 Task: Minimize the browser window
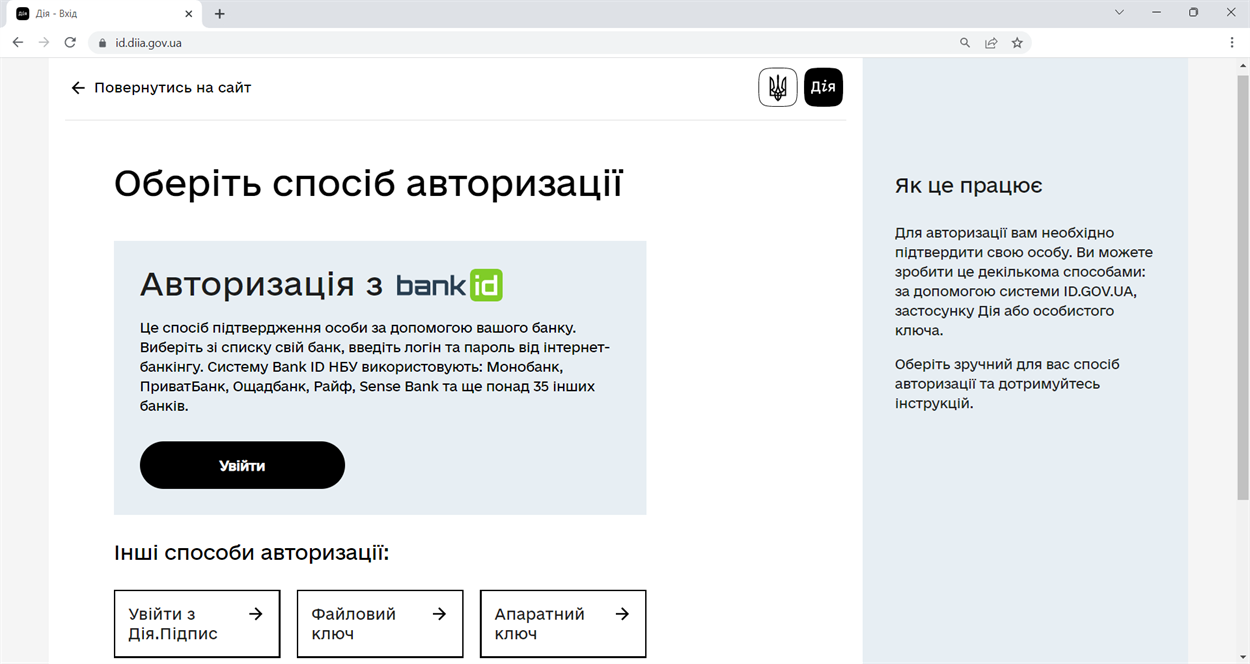click(1156, 13)
